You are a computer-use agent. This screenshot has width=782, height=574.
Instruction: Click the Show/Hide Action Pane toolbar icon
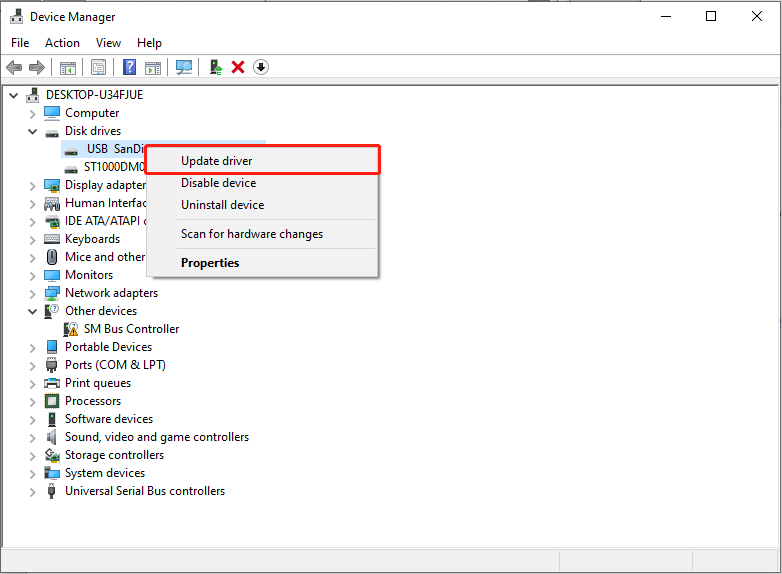tap(153, 67)
